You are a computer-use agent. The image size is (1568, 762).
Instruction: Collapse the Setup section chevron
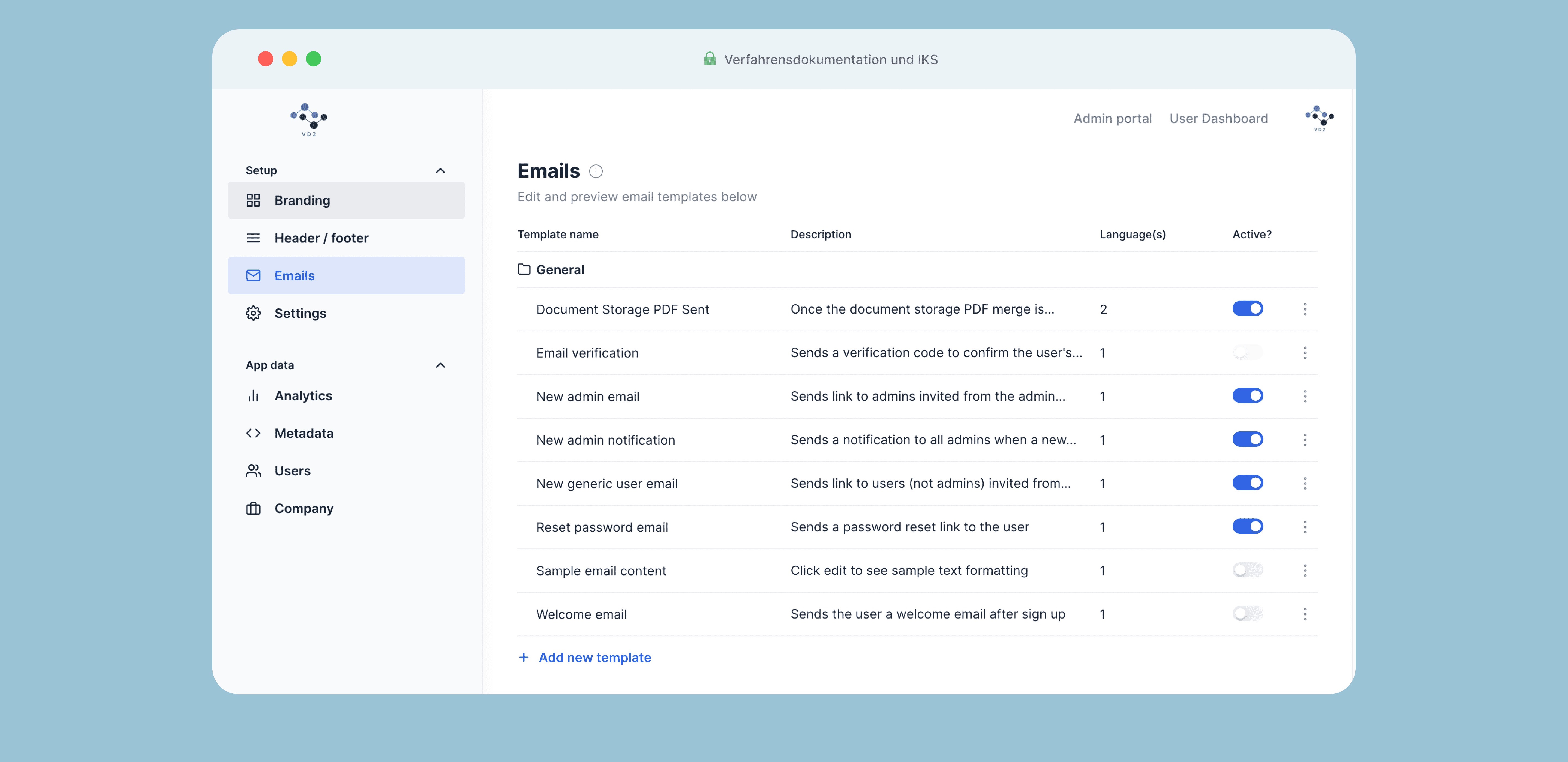(x=441, y=170)
